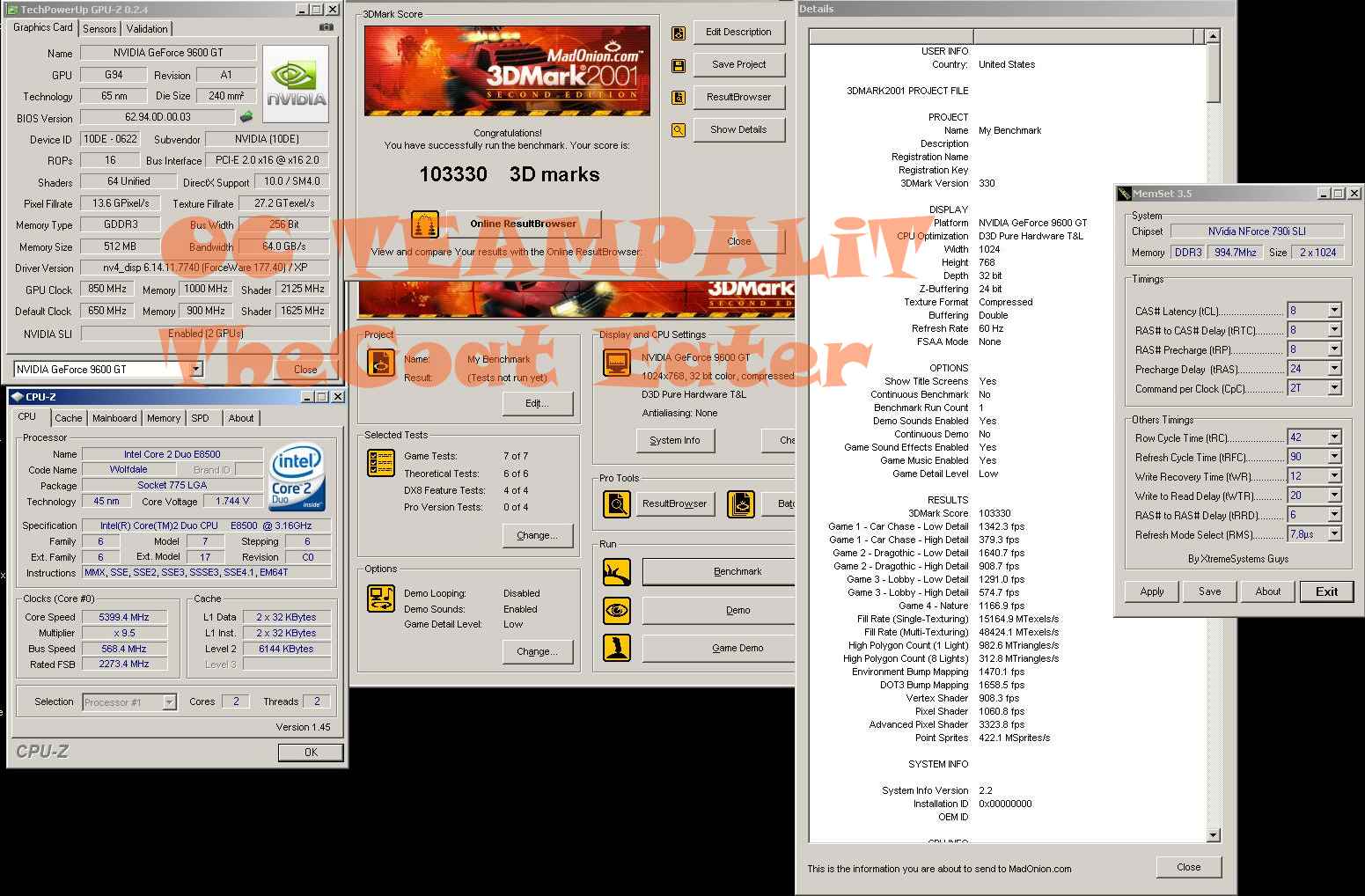This screenshot has height=896, width=1365.
Task: Switch to the About tab in CPU-Z
Action: 241,419
